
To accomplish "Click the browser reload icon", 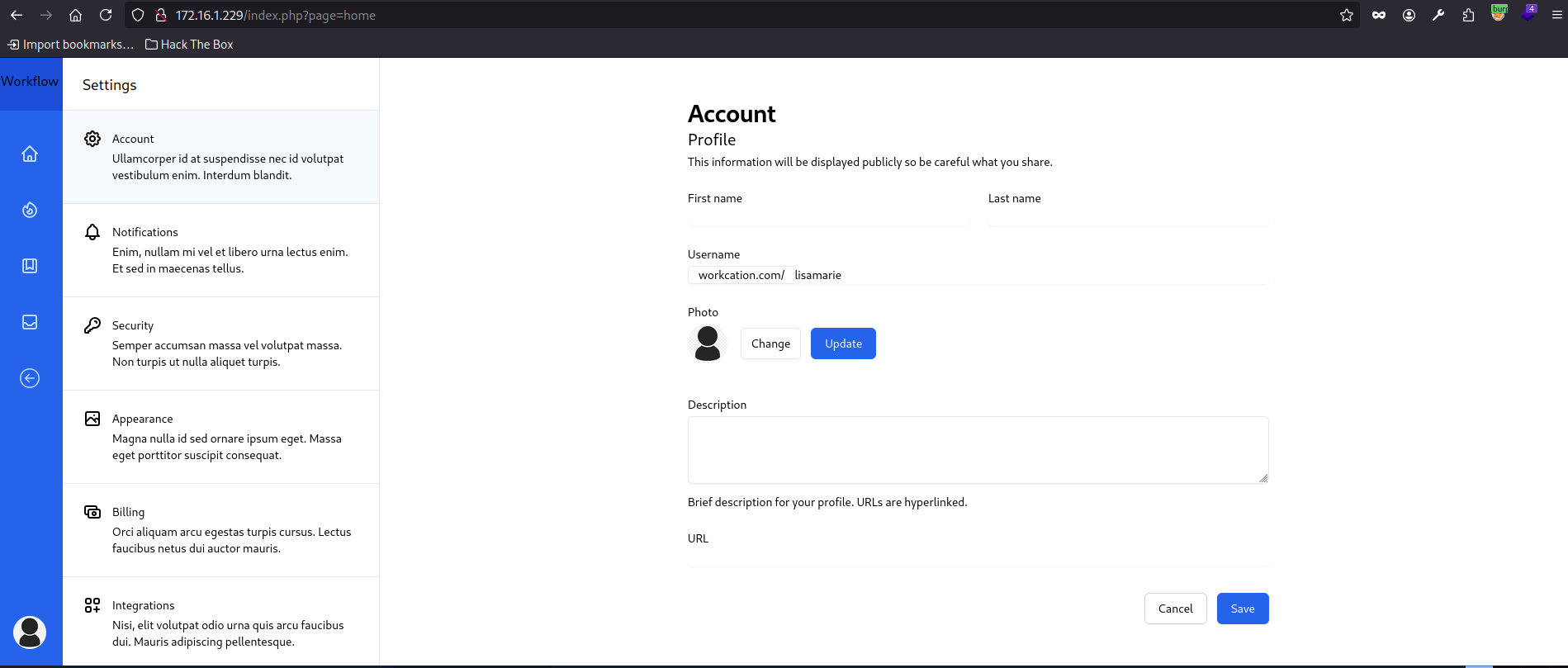I will tap(106, 15).
